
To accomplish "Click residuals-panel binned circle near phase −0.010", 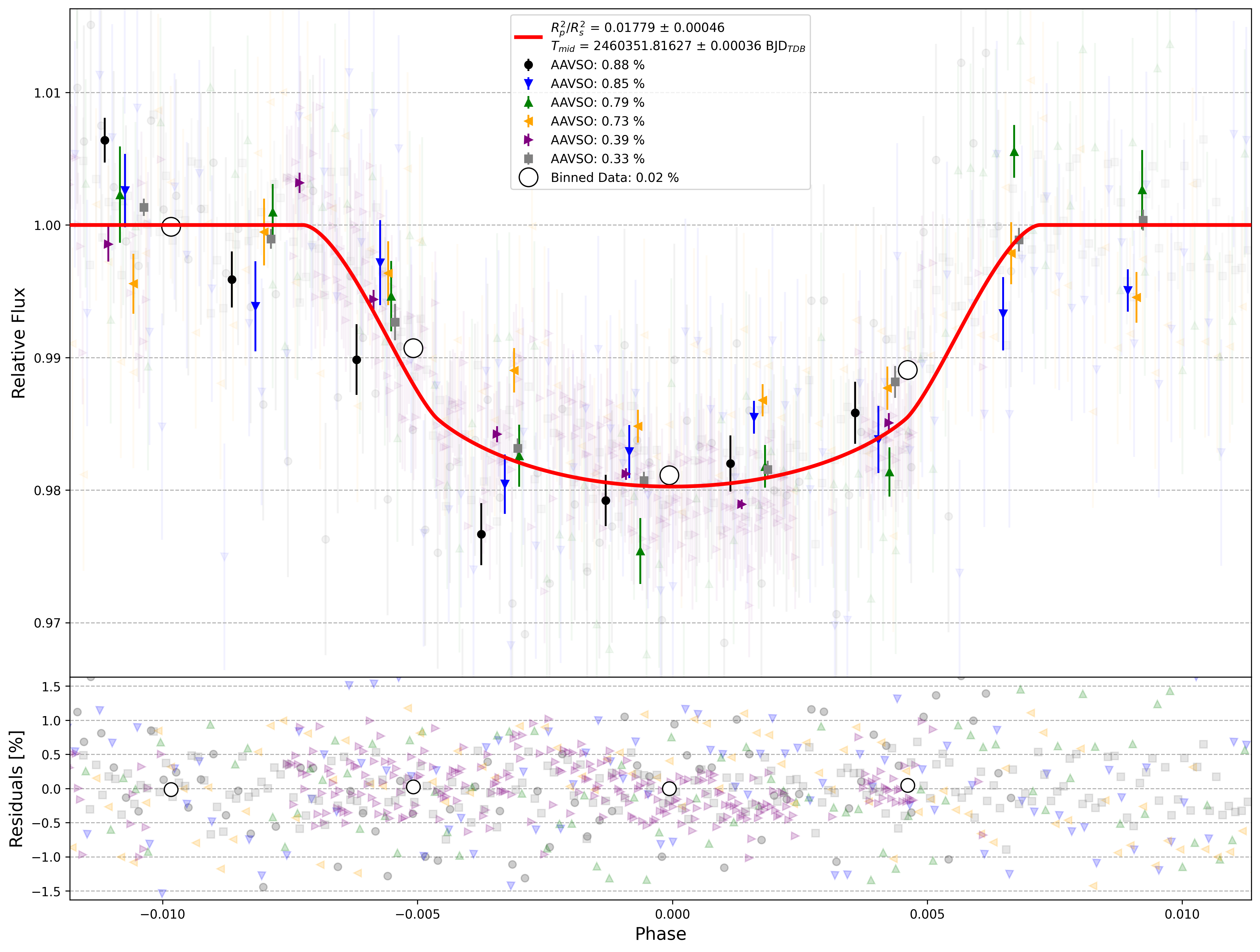I will pyautogui.click(x=171, y=789).
